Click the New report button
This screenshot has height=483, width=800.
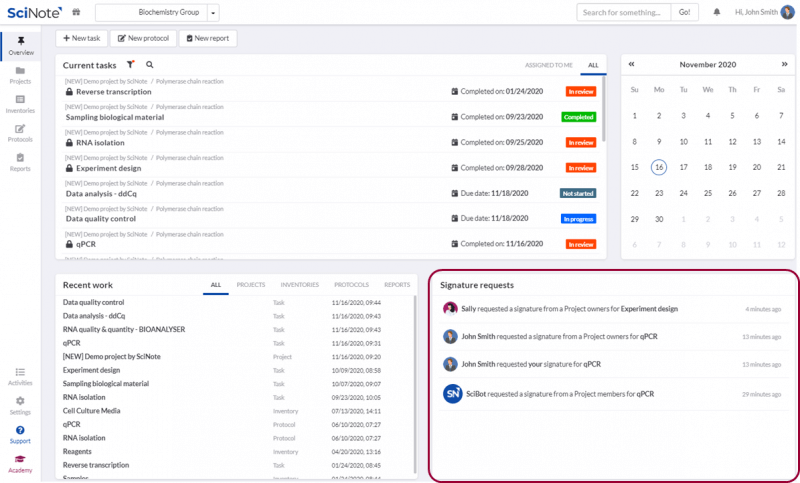[x=207, y=38]
